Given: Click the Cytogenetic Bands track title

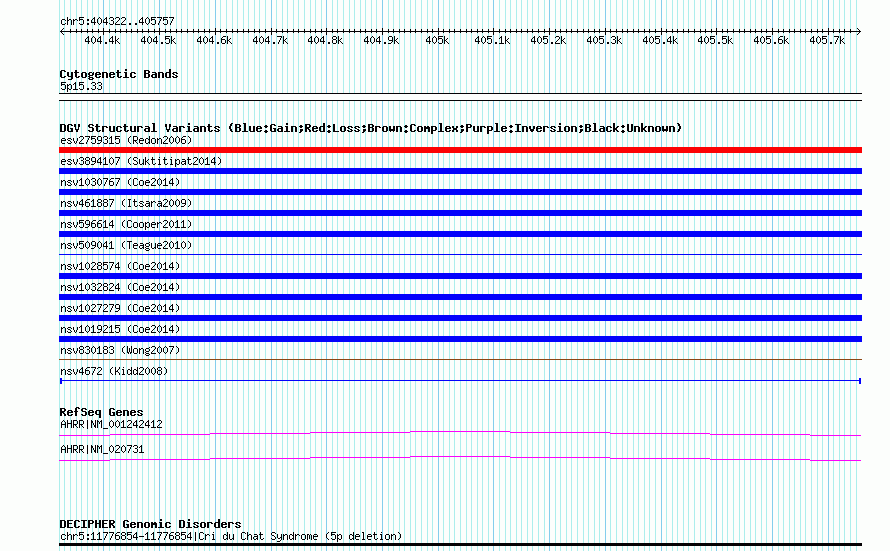Looking at the screenshot, I should click(119, 74).
